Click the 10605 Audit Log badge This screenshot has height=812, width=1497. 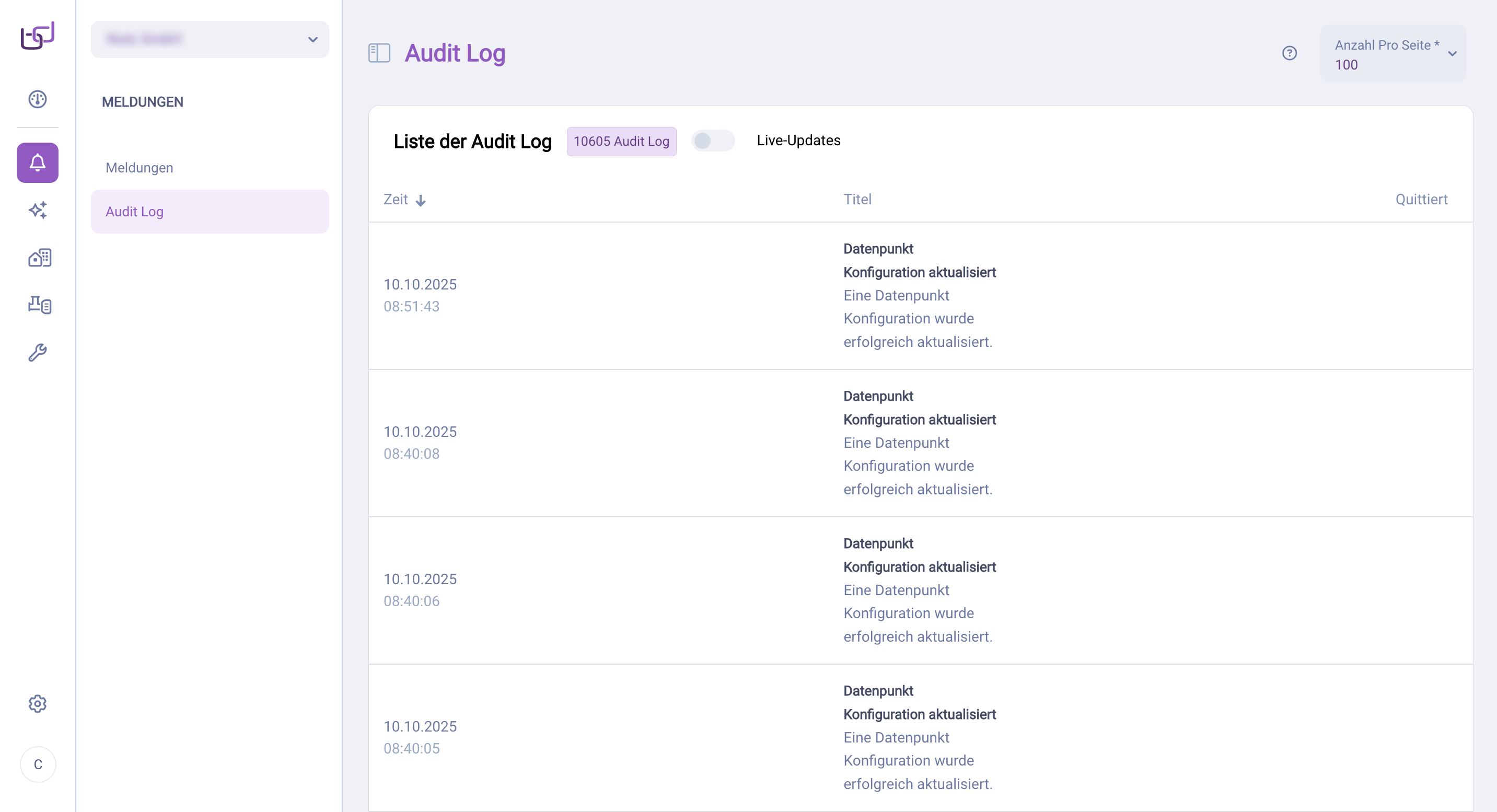pyautogui.click(x=621, y=141)
